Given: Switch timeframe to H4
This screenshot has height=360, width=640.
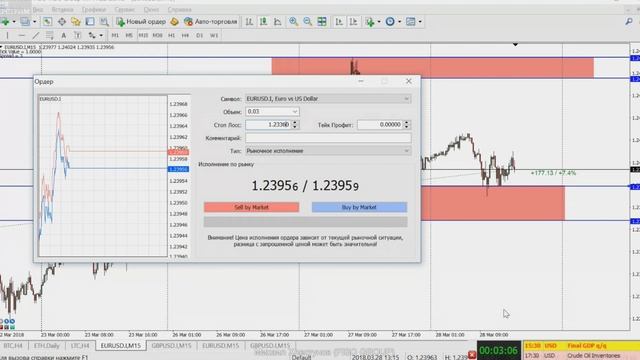Looking at the screenshot, I should click(x=185, y=36).
